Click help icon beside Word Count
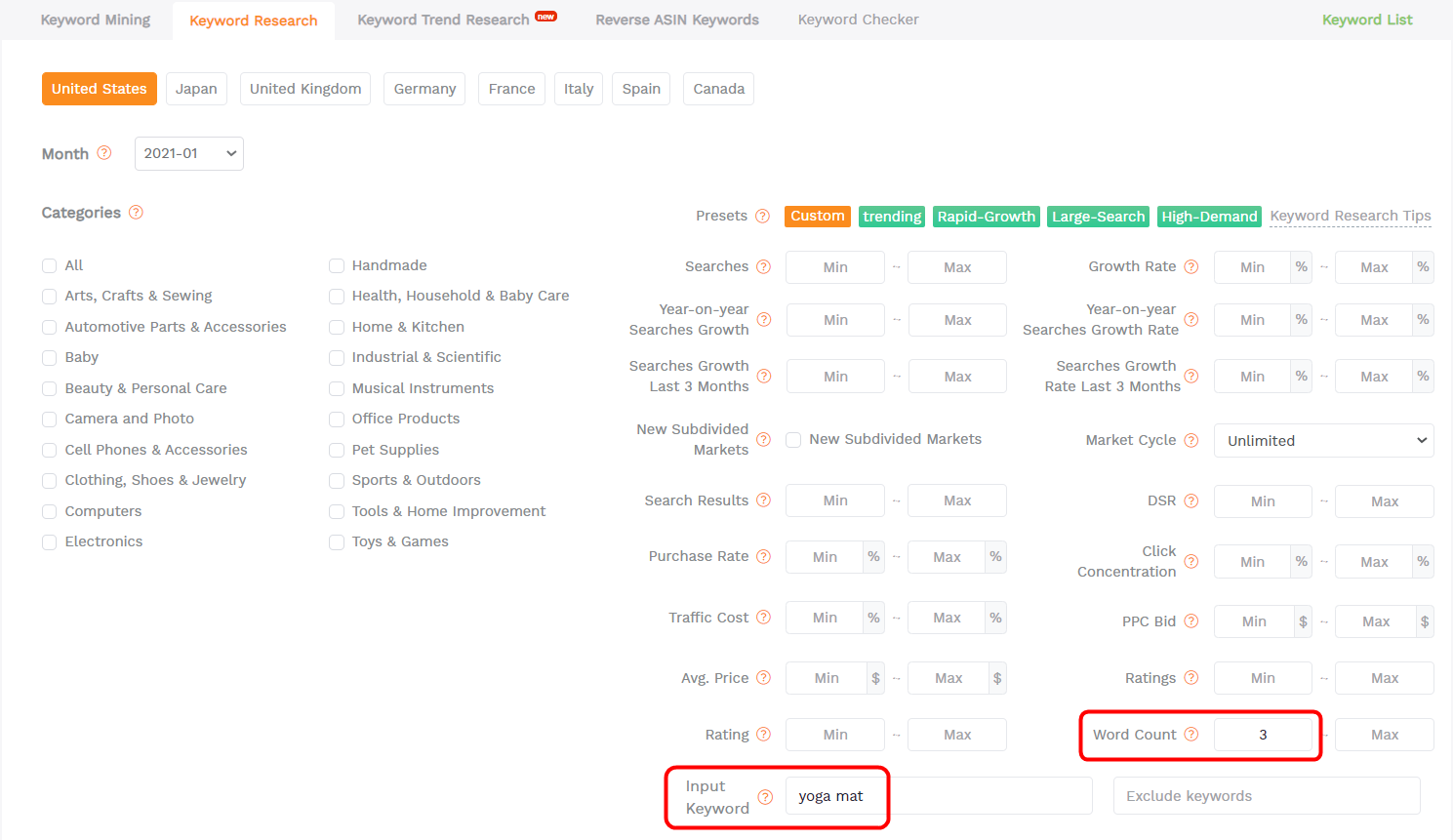The image size is (1453, 840). click(x=1191, y=735)
